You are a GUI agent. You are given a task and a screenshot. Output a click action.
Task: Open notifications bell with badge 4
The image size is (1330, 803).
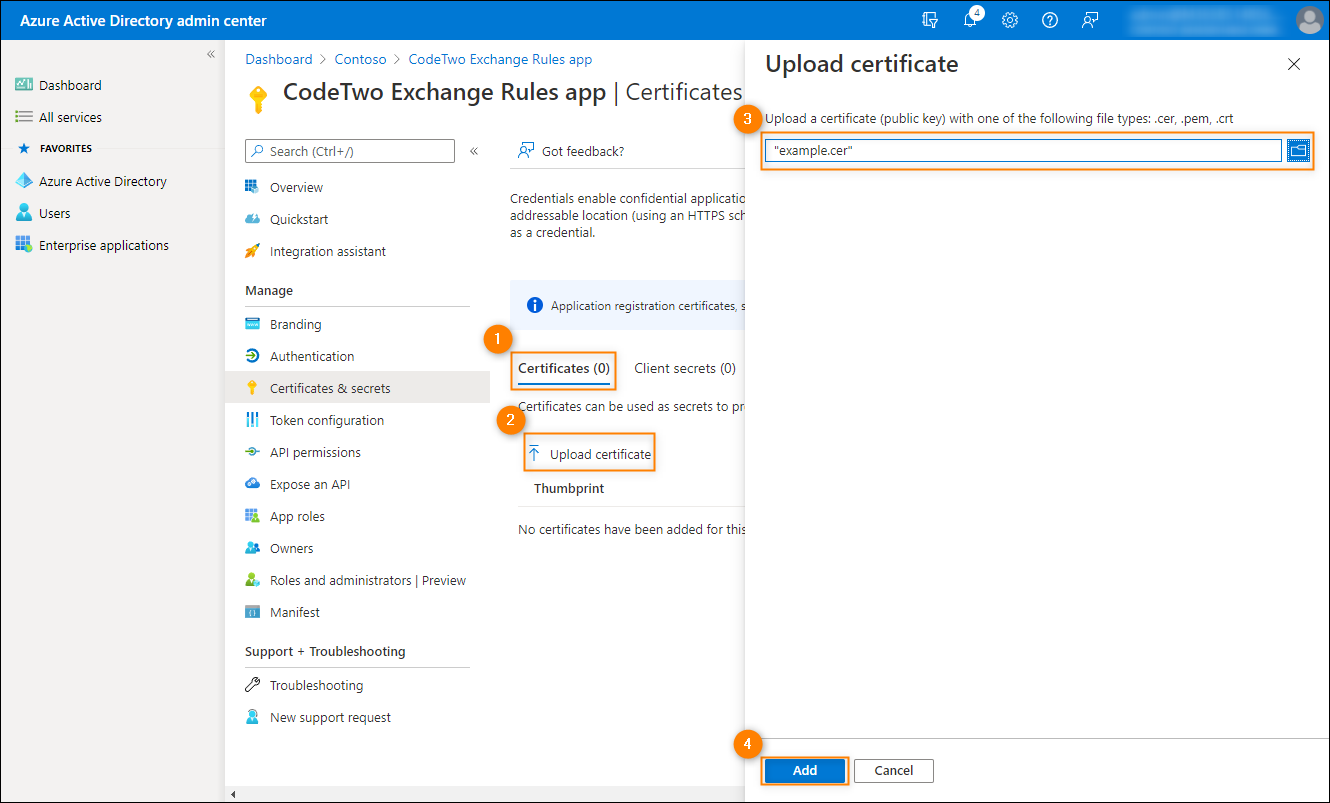(x=971, y=19)
